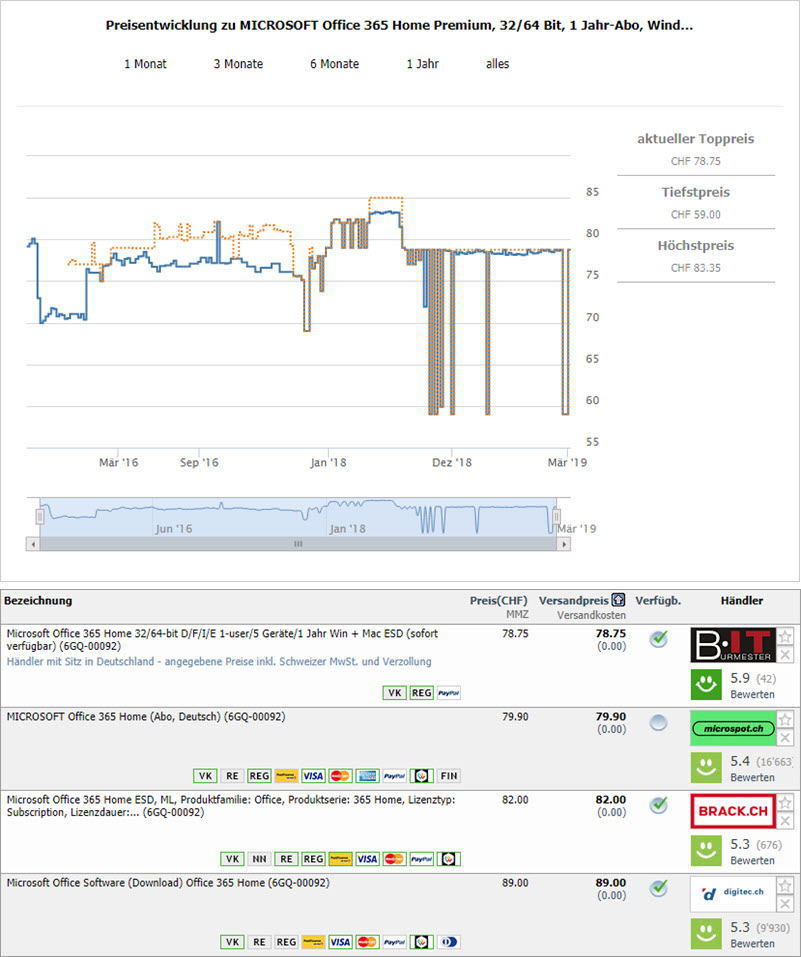
Task: Switch chart range to 6 Monate
Action: (x=334, y=64)
